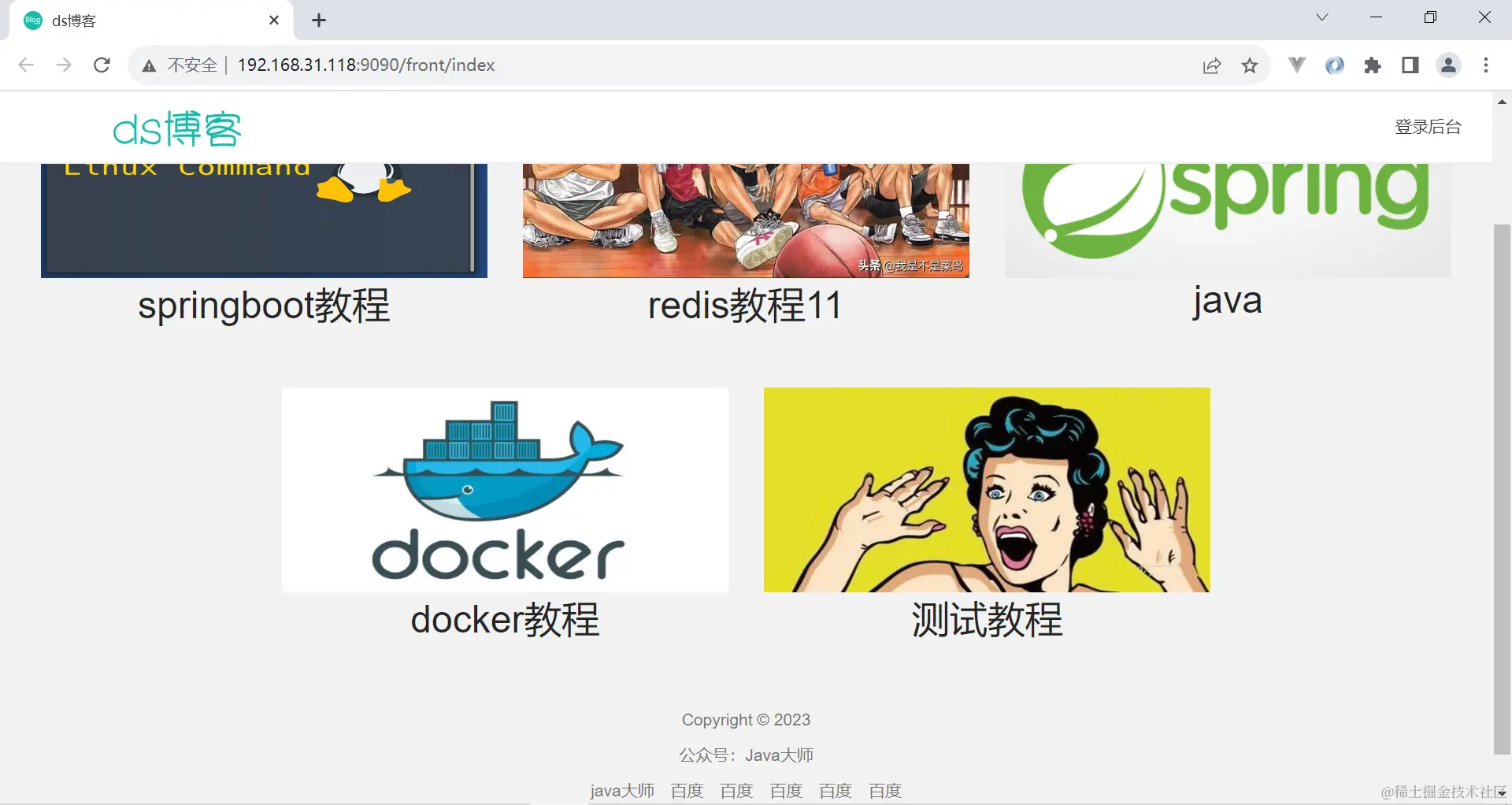
Task: Reload the current page
Action: pos(102,65)
